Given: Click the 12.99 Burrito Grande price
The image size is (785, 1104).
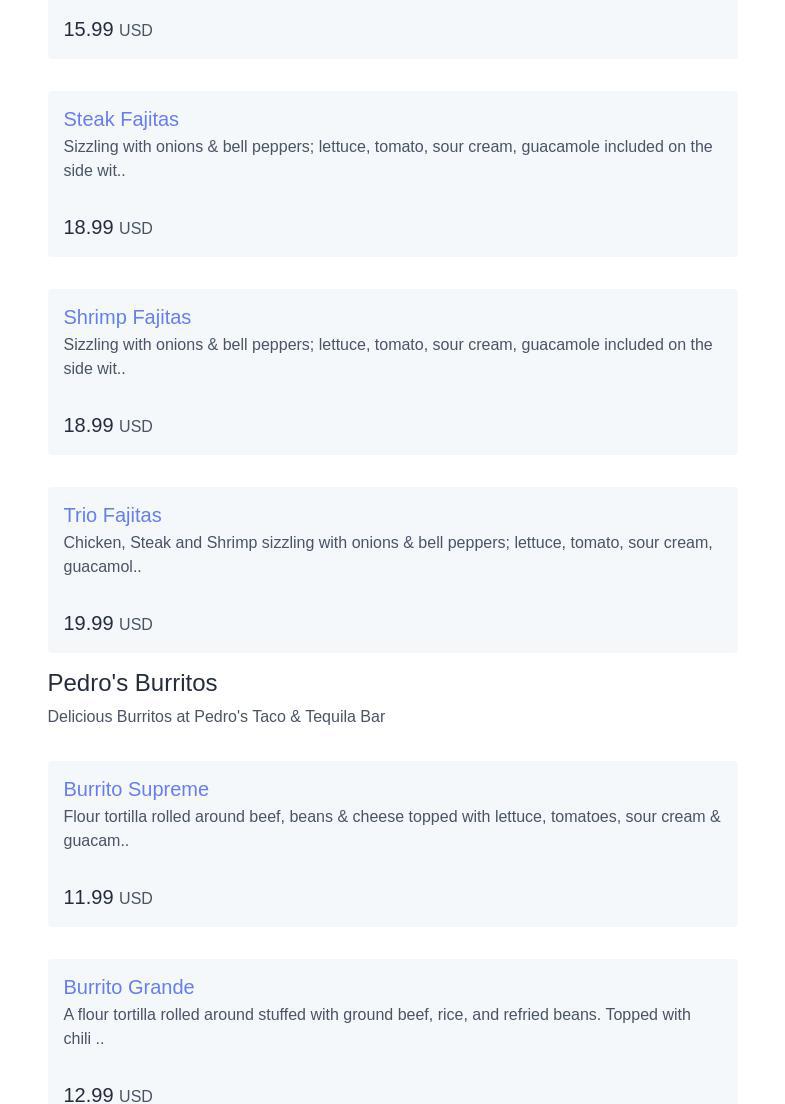Looking at the screenshot, I should click(88, 1094).
